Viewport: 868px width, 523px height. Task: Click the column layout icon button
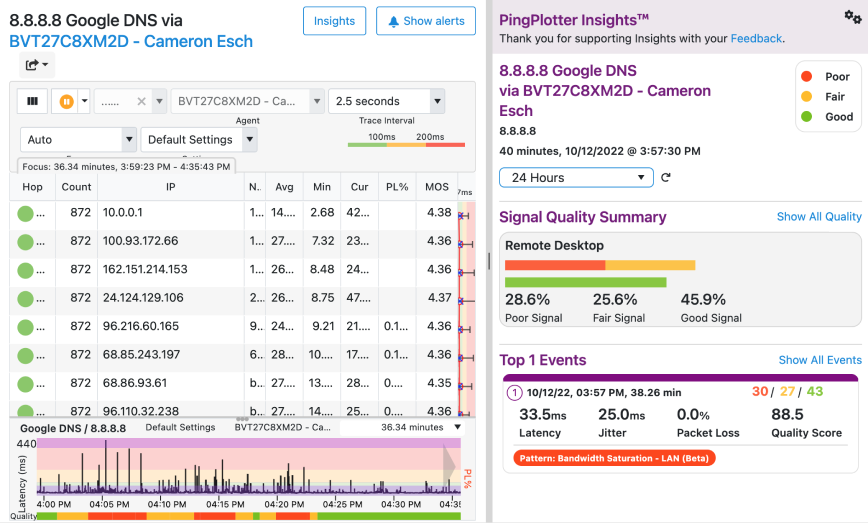[x=33, y=101]
